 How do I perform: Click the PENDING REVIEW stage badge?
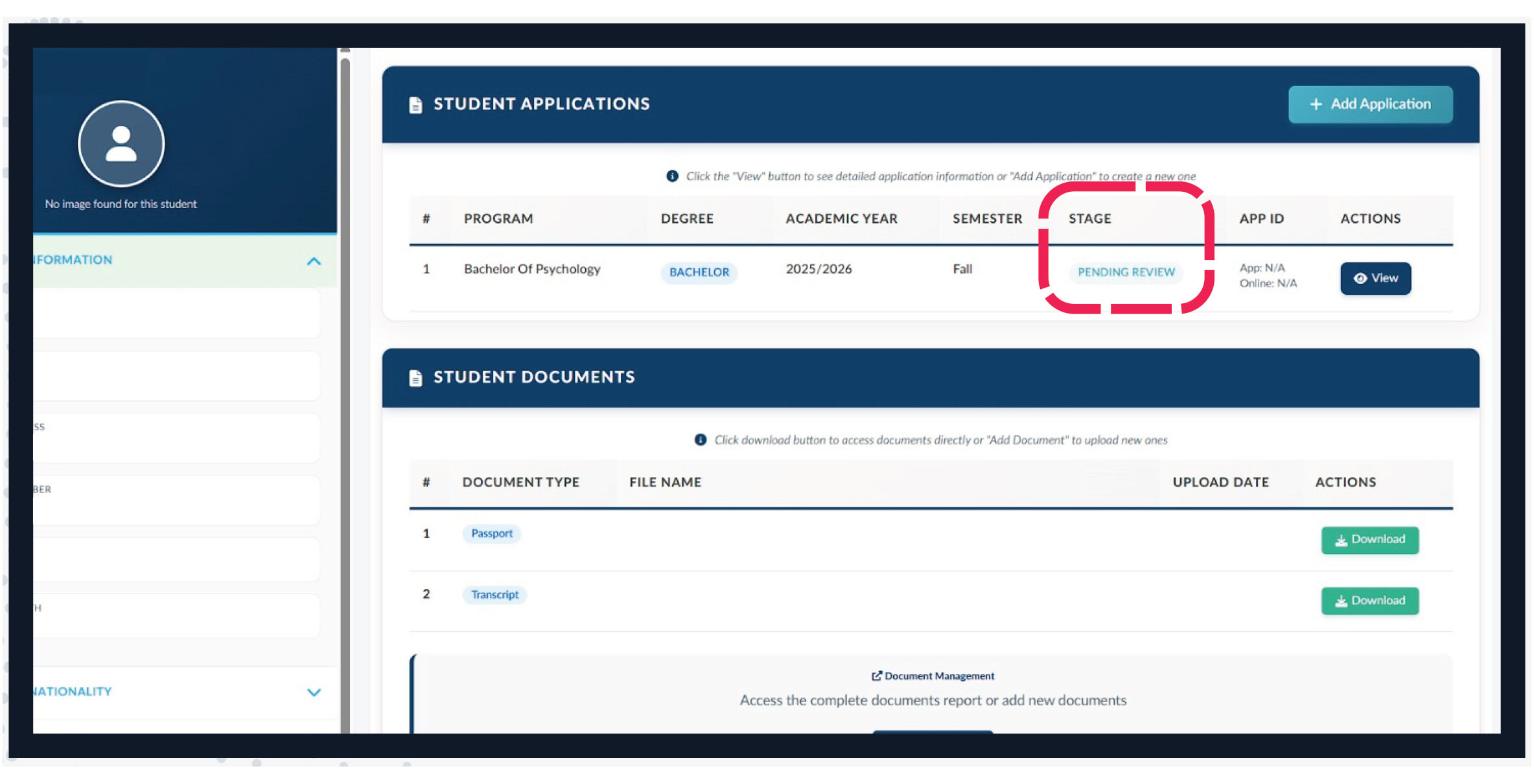(1126, 272)
